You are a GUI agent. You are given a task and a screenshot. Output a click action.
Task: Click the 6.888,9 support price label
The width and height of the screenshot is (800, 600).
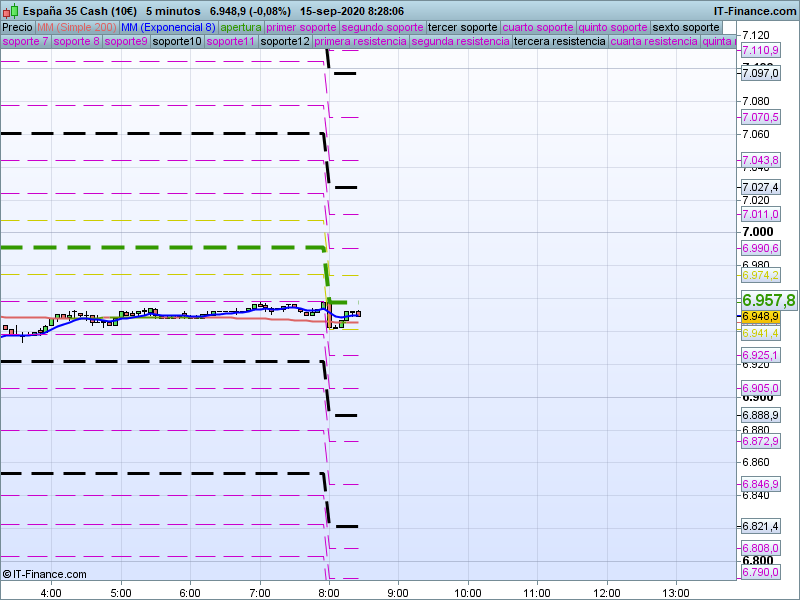pos(760,415)
